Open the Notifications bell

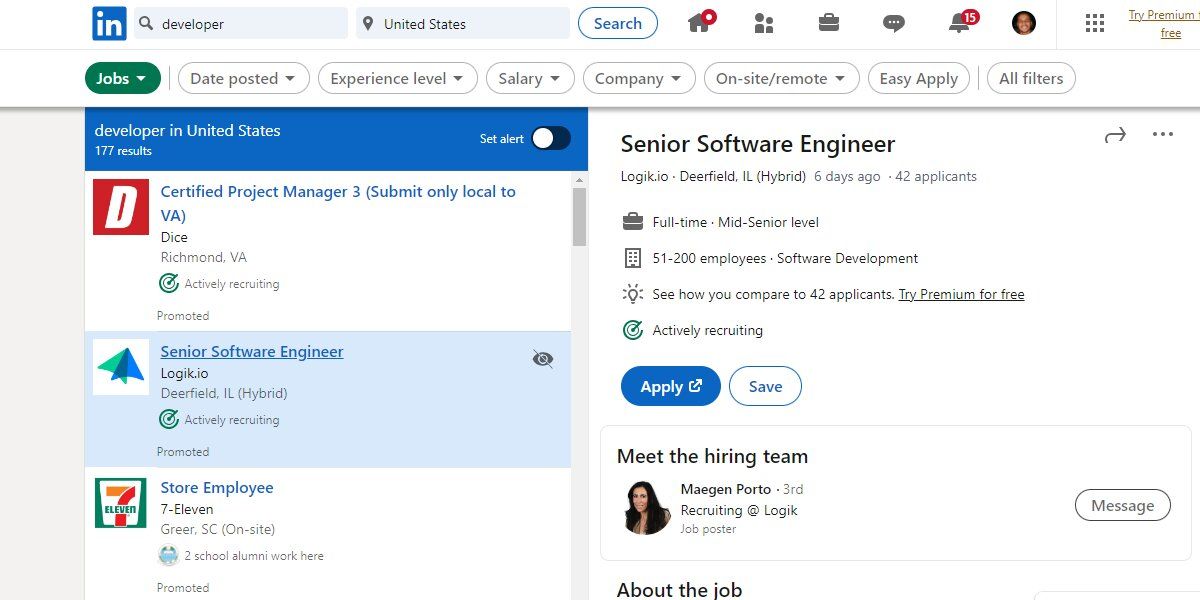(x=957, y=23)
